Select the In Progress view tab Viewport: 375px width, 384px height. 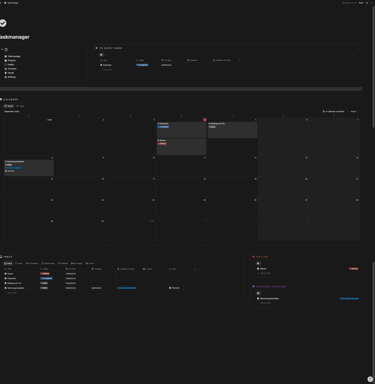(32, 263)
